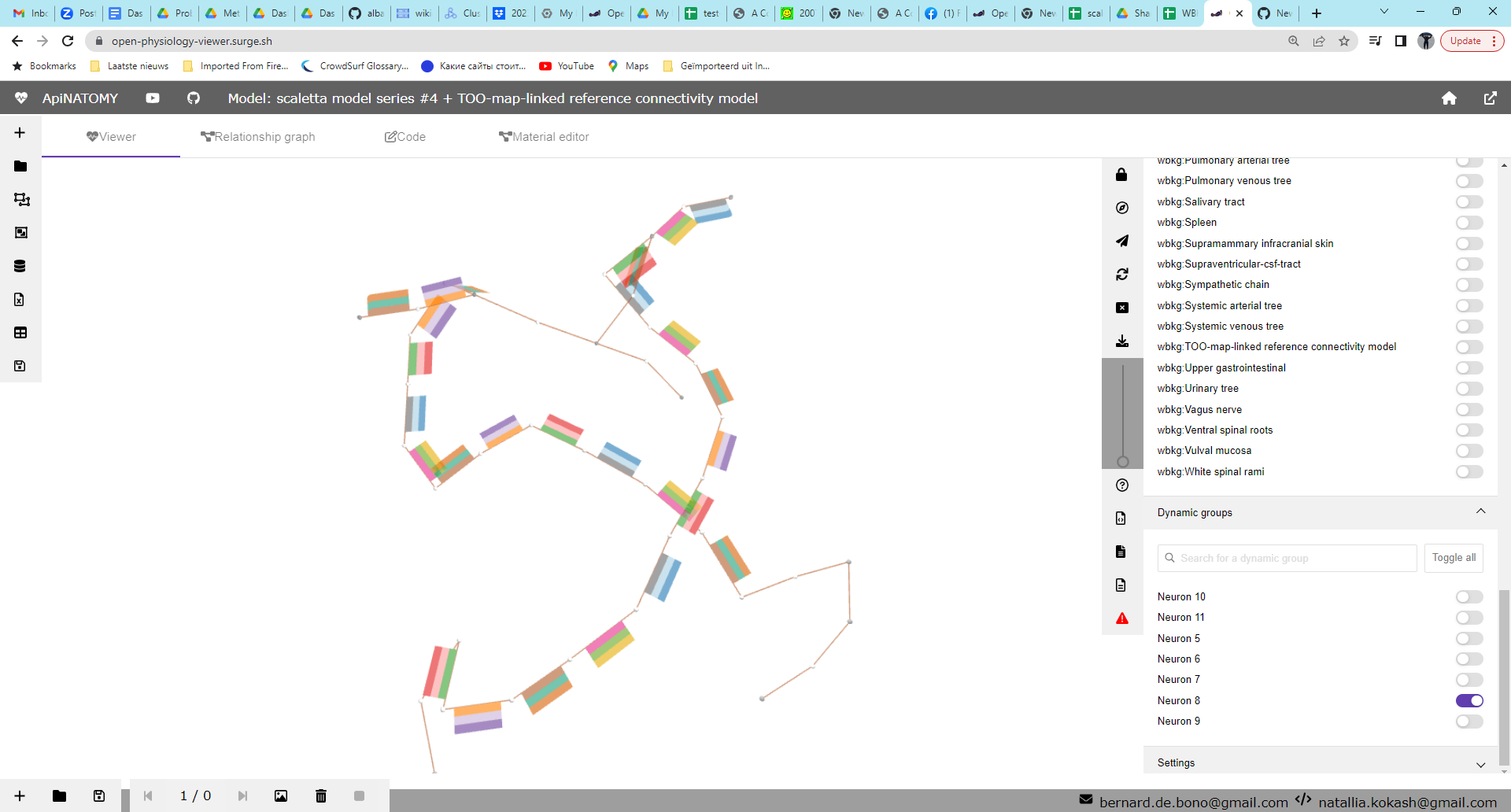Enable the Neuron 5 group

tap(1469, 638)
